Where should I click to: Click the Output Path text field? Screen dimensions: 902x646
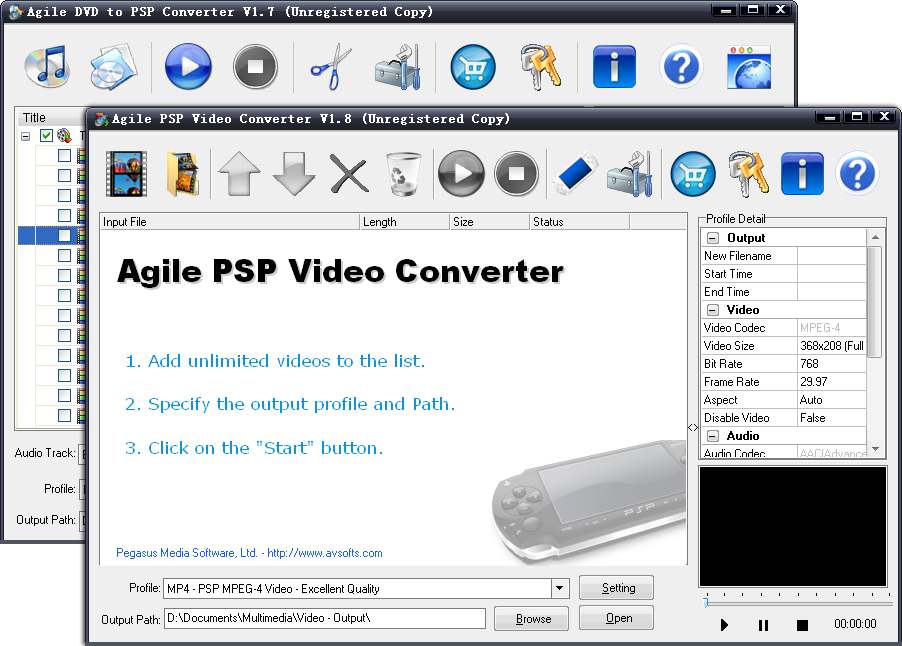pyautogui.click(x=324, y=618)
